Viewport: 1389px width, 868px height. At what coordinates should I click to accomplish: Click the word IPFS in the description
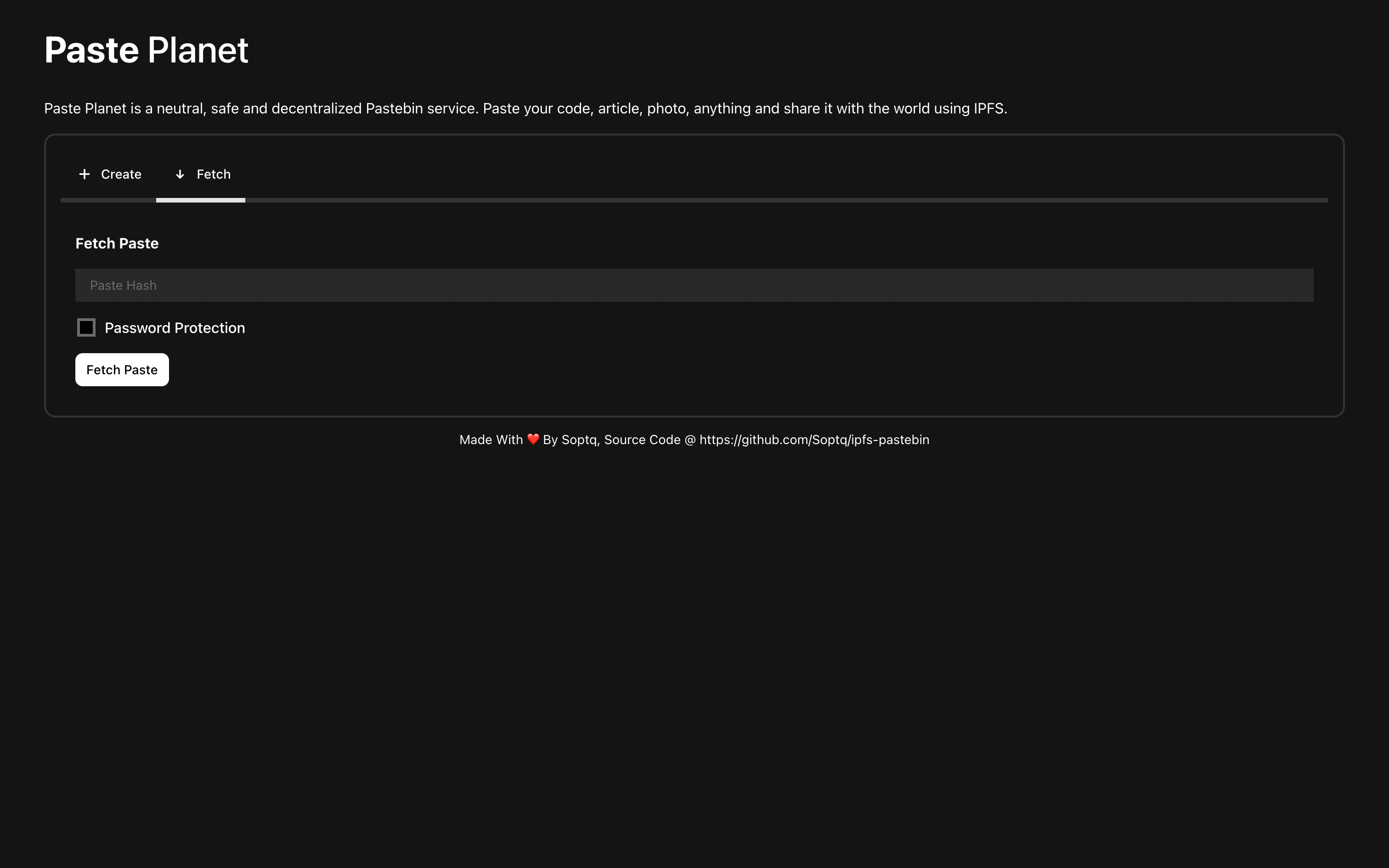pos(988,108)
